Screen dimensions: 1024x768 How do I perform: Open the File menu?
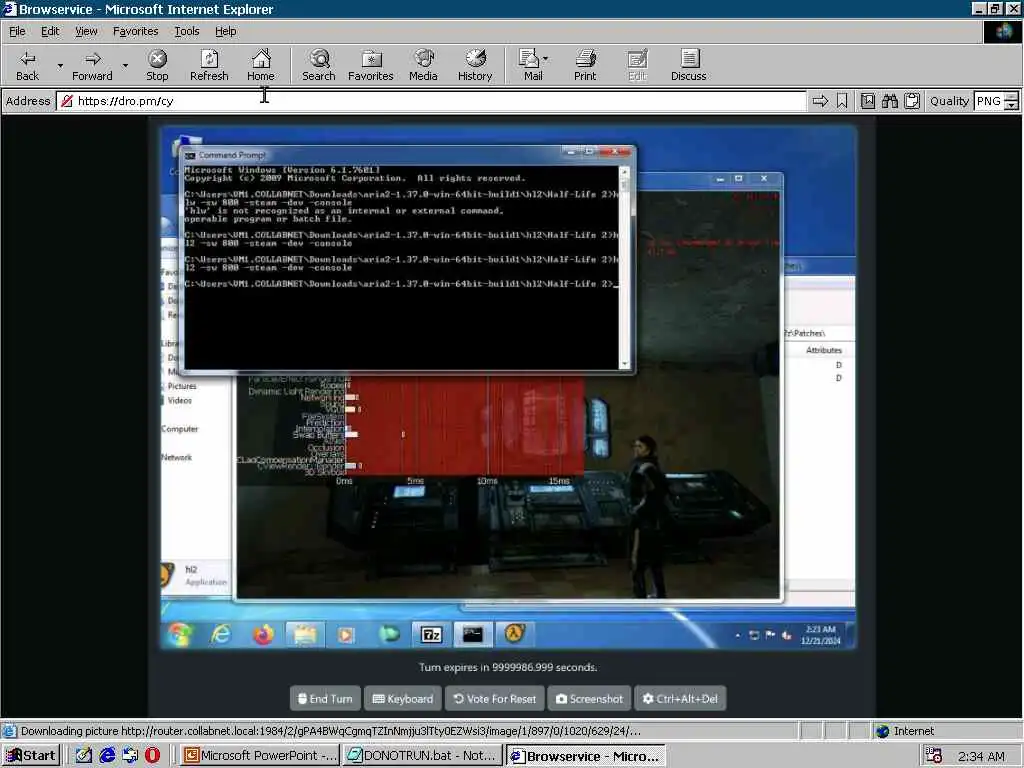pyautogui.click(x=17, y=31)
